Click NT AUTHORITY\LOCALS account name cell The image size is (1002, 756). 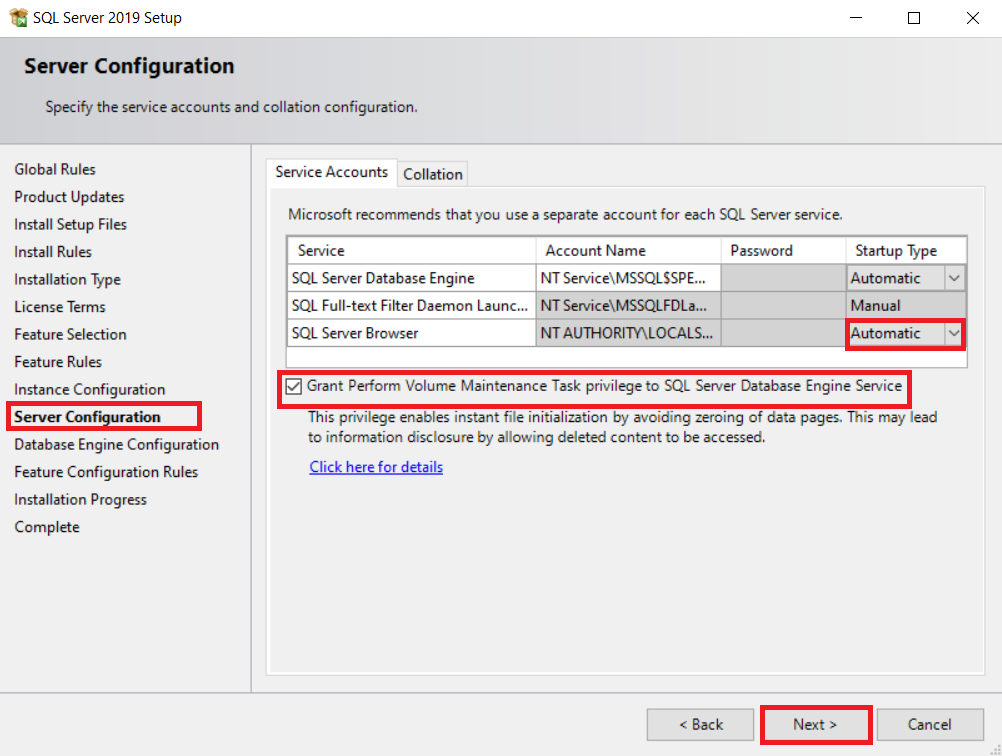(x=628, y=333)
